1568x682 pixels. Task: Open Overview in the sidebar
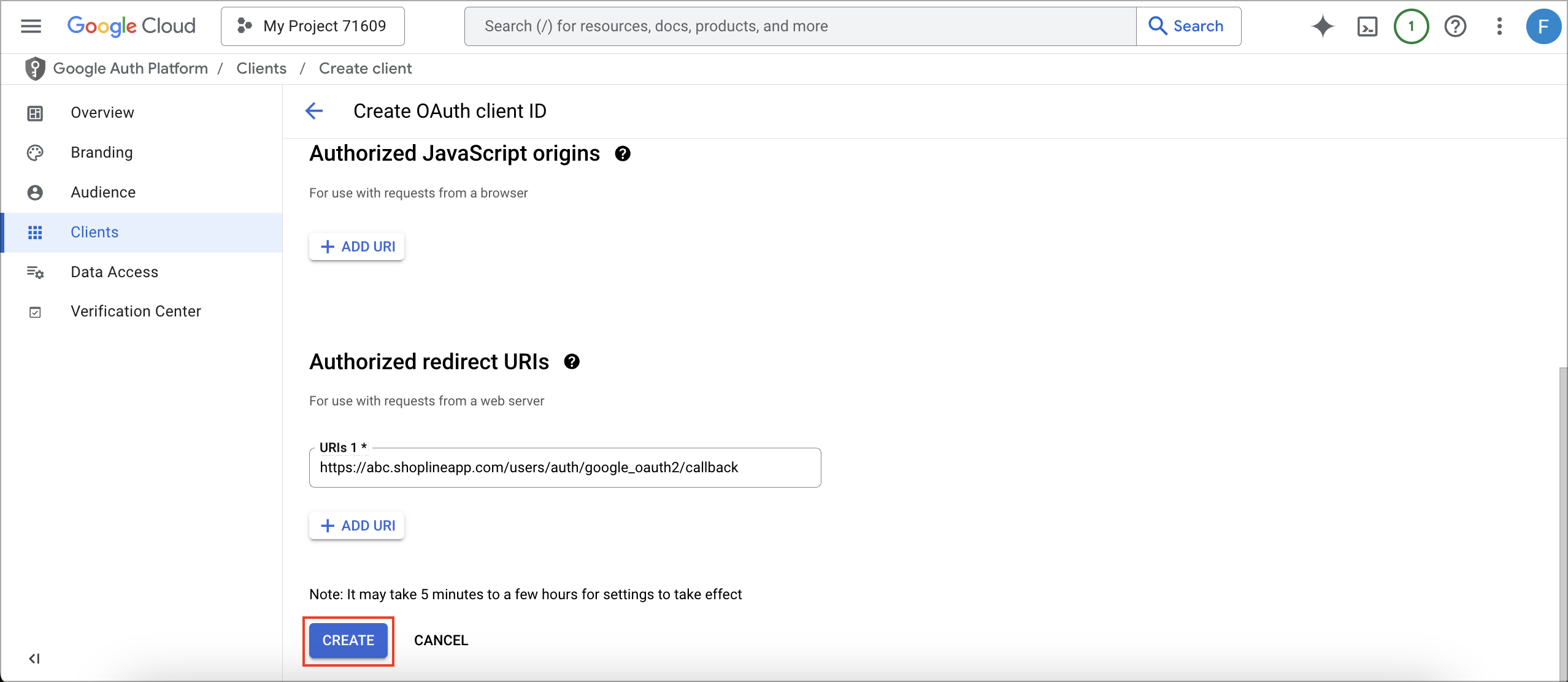tap(142, 113)
